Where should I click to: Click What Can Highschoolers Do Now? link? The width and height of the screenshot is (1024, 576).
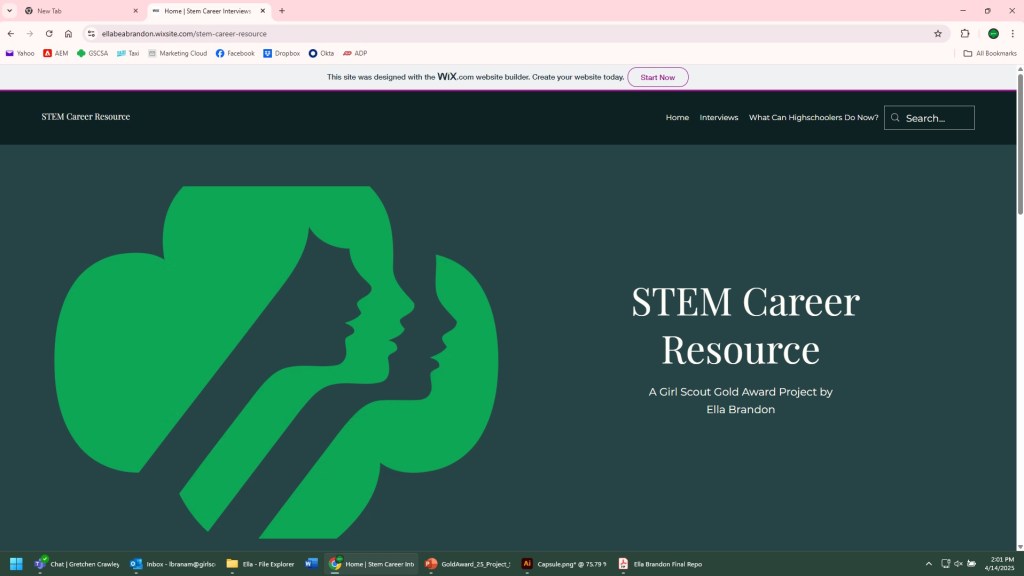813,117
